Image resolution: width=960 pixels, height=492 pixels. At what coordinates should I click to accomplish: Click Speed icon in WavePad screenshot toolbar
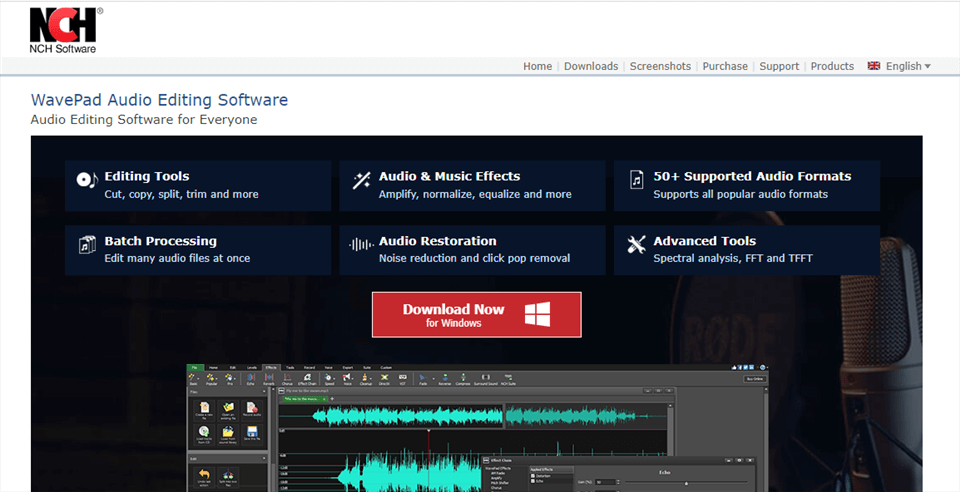point(329,379)
